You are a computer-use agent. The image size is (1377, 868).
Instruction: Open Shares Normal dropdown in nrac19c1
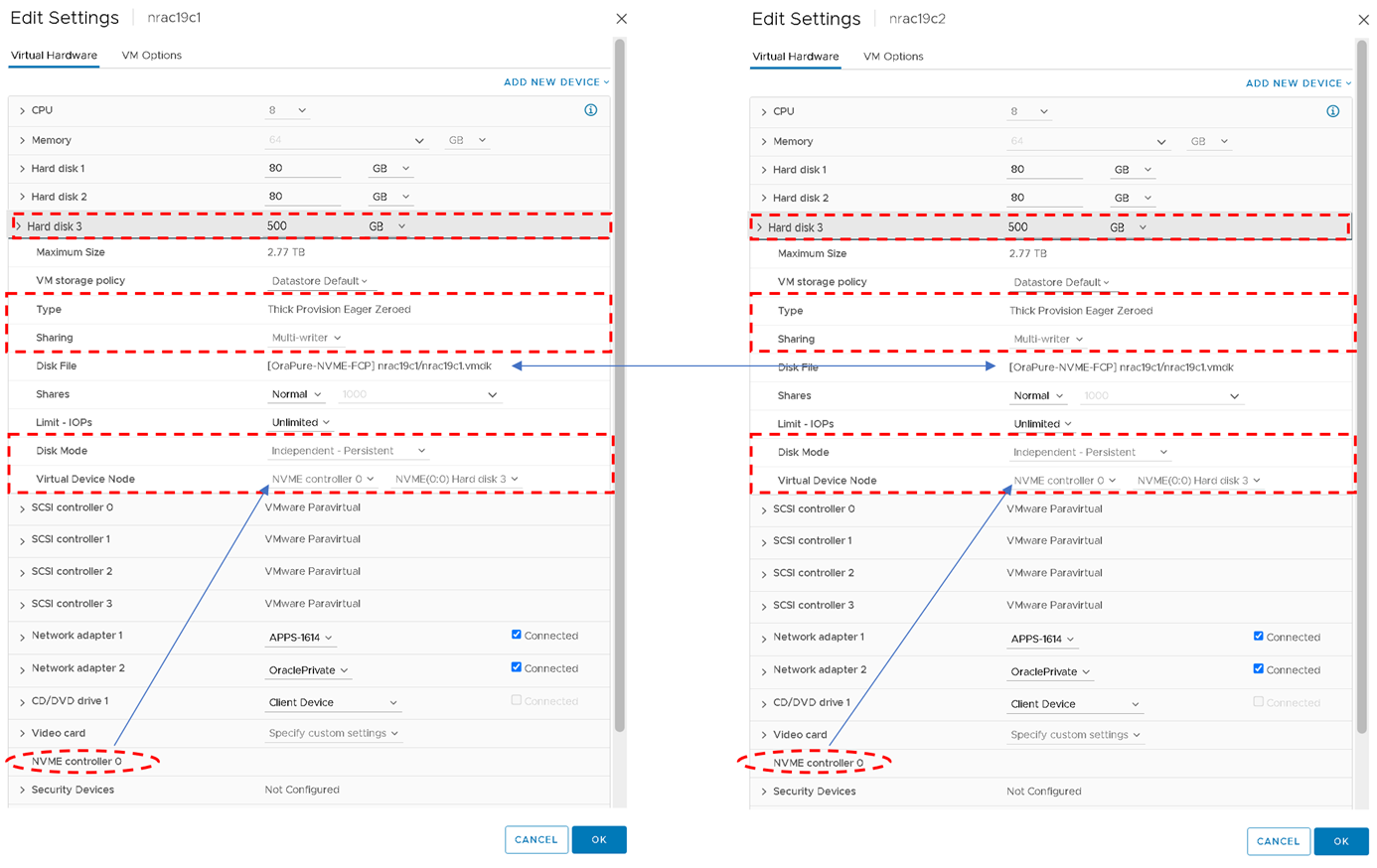(296, 394)
